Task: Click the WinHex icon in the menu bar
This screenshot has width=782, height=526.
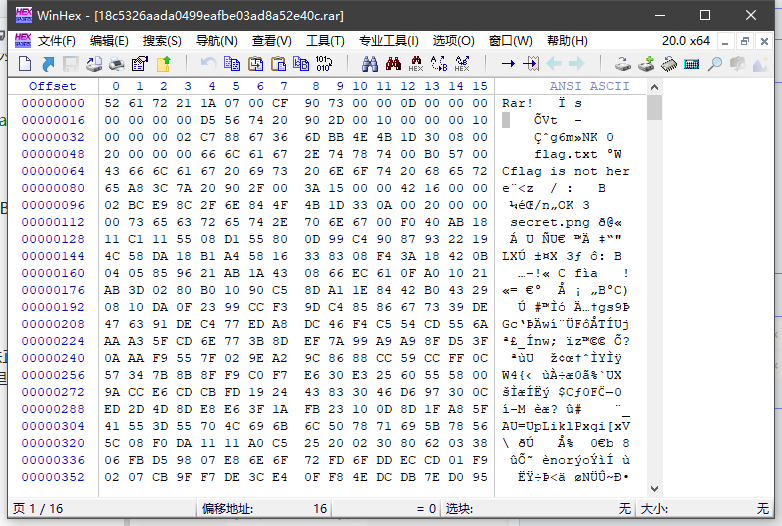Action: click(x=23, y=40)
